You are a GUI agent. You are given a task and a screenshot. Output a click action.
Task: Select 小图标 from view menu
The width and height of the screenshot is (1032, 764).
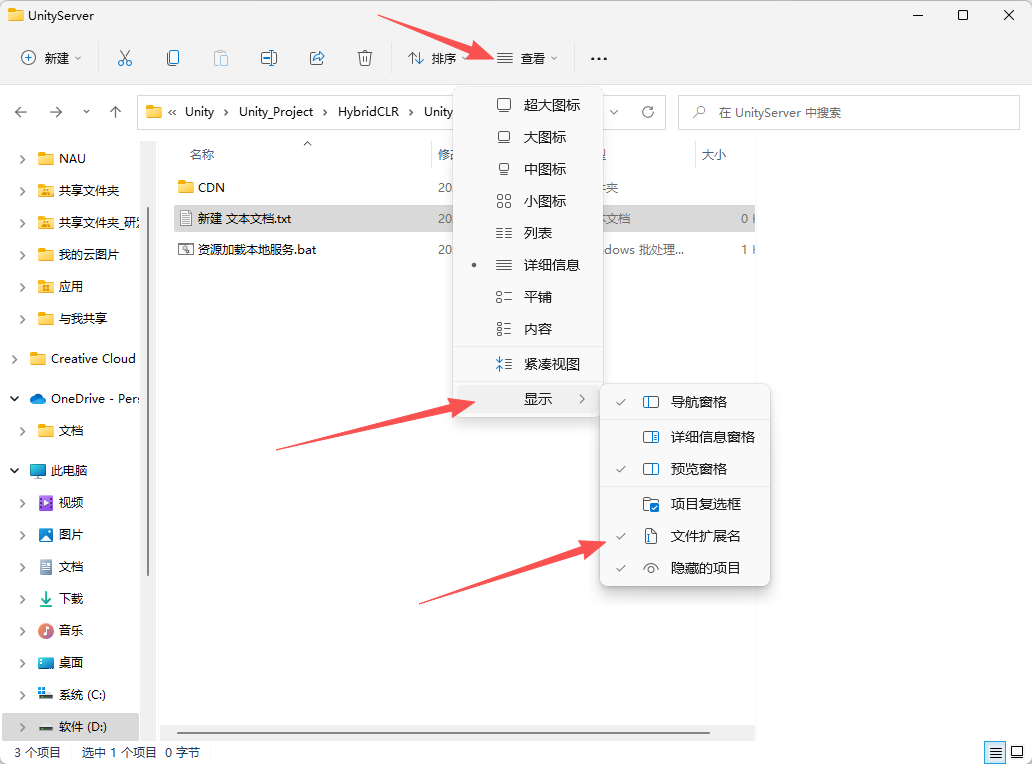tap(528, 201)
